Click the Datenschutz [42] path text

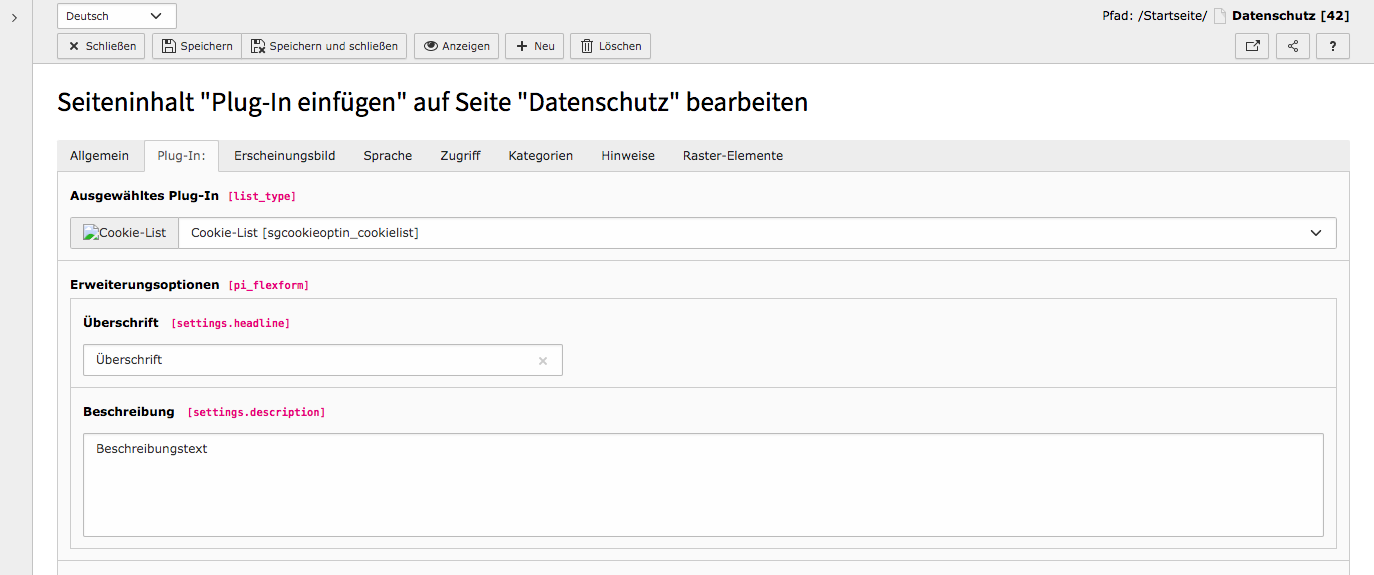click(1290, 16)
